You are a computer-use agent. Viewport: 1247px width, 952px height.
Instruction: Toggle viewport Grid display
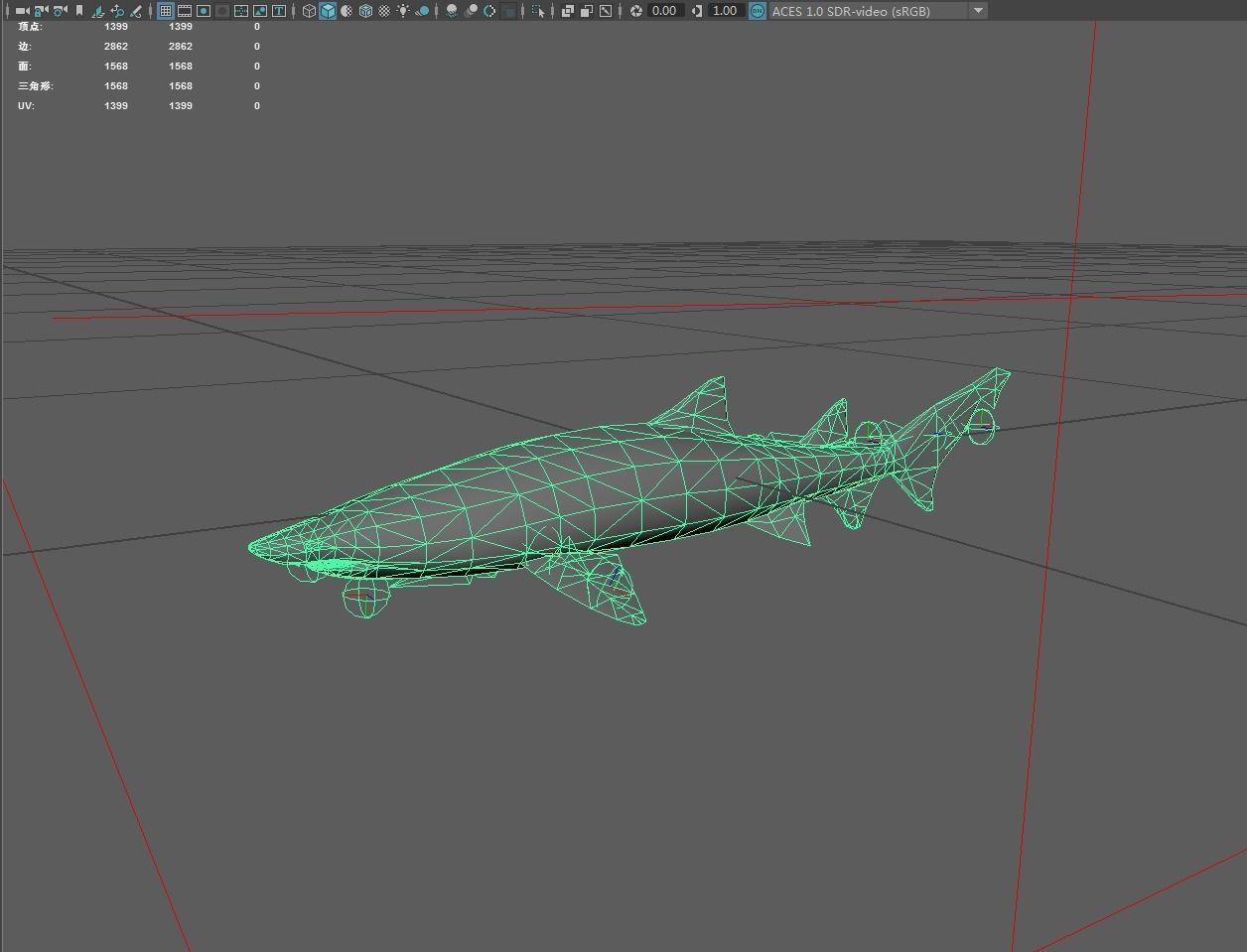coord(166,11)
